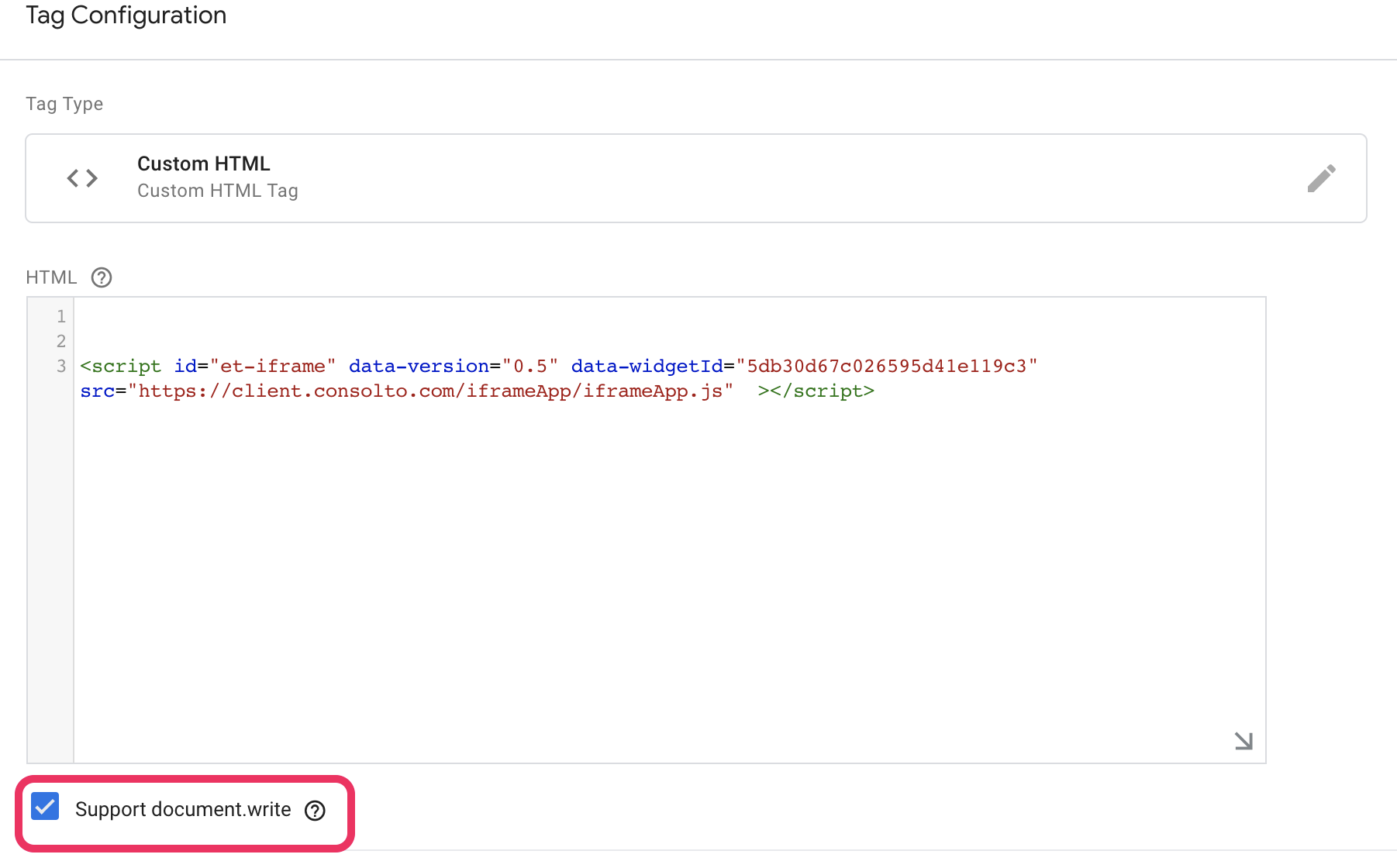Uncheck the Support document.write checkbox
The height and width of the screenshot is (868, 1397).
click(45, 807)
